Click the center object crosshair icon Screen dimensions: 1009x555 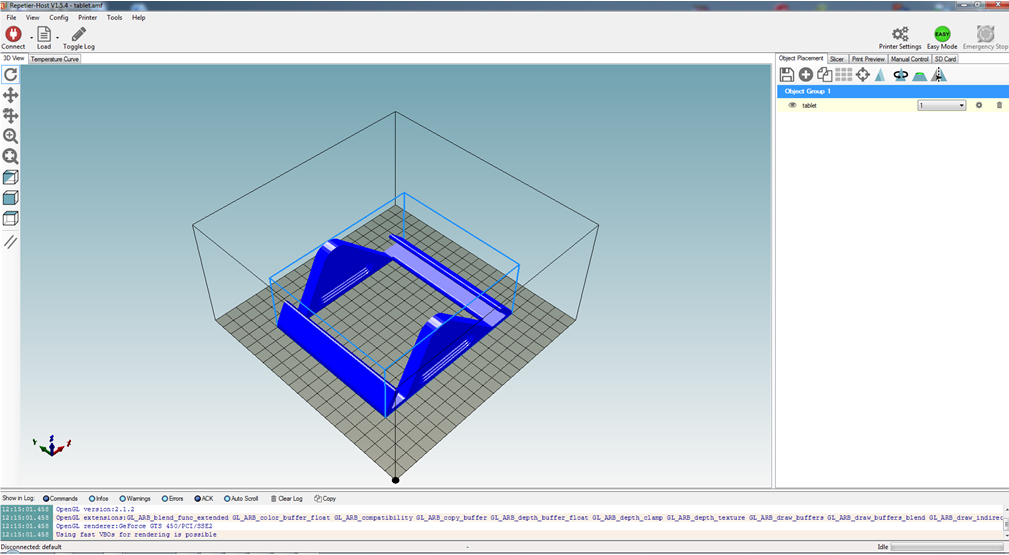(862, 75)
